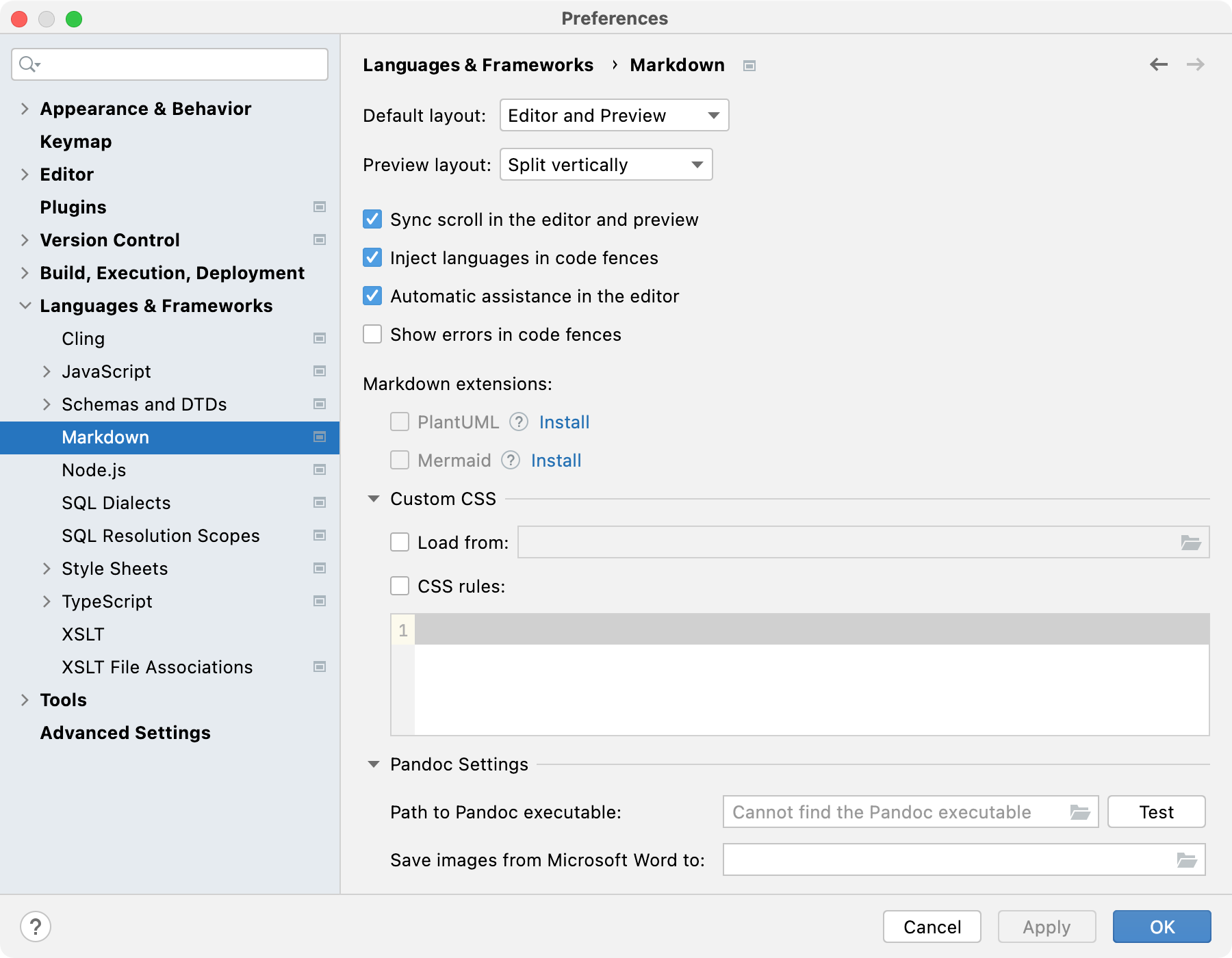This screenshot has width=1232, height=958.
Task: Collapse the Custom CSS section
Action: tap(374, 499)
